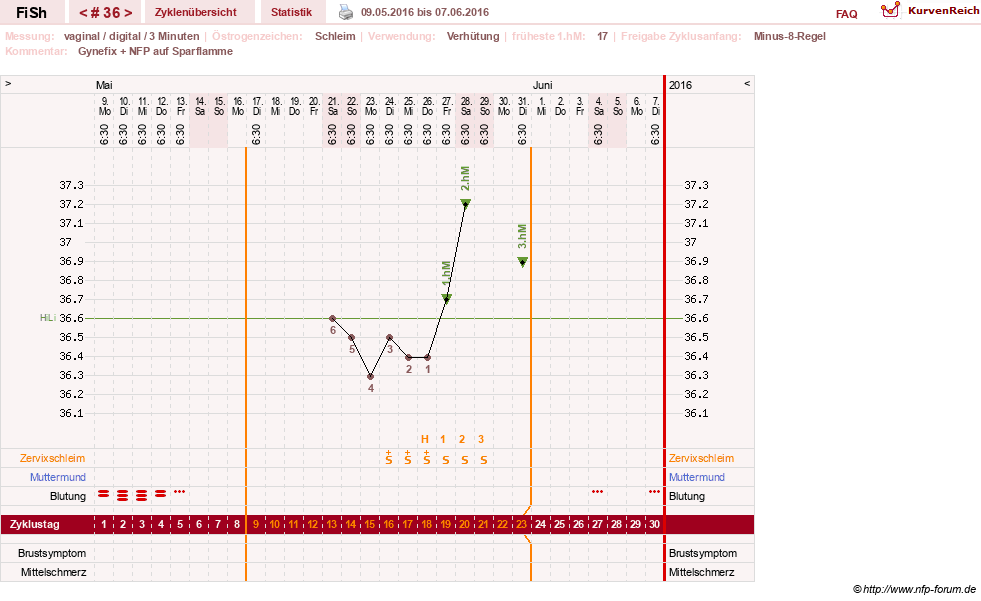Click the H mucus peak marker
The height and width of the screenshot is (601, 981).
click(x=425, y=439)
